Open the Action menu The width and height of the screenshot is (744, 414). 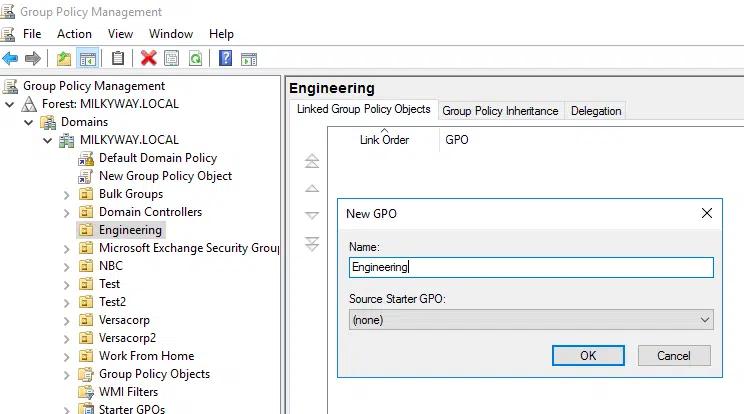pos(74,34)
